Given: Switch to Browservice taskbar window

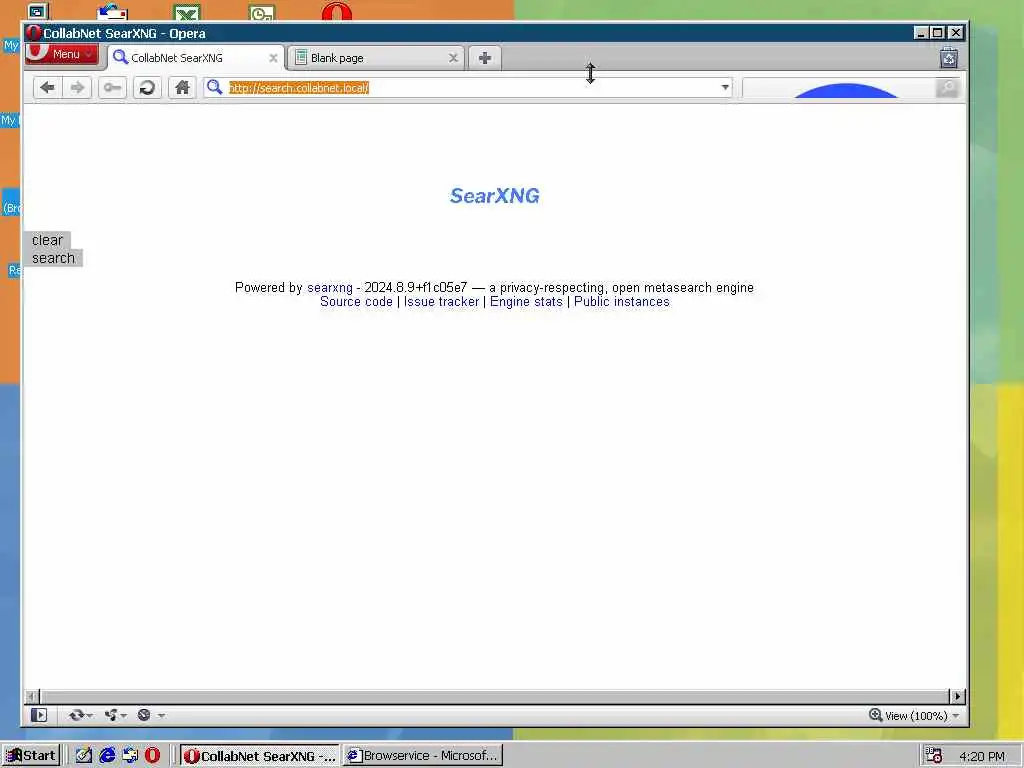Looking at the screenshot, I should pyautogui.click(x=423, y=756).
